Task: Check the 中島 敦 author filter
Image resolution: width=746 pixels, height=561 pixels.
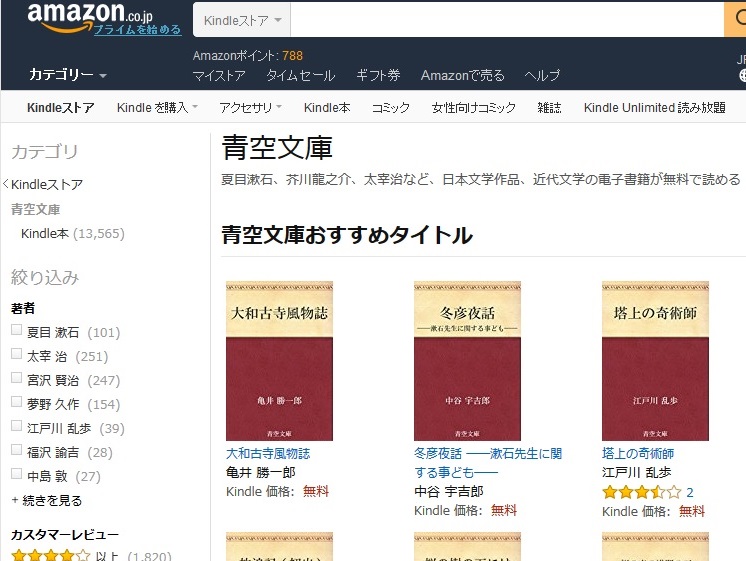Action: coord(17,473)
